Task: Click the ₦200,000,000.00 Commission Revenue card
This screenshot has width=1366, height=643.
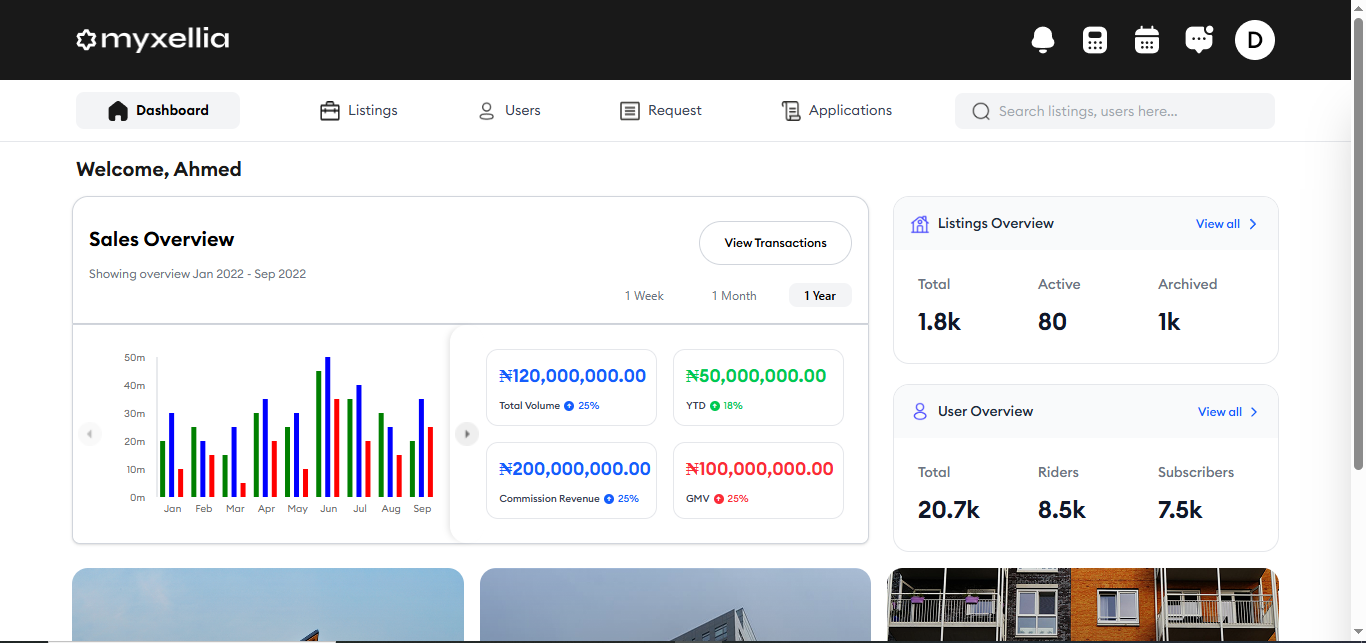Action: 571,480
